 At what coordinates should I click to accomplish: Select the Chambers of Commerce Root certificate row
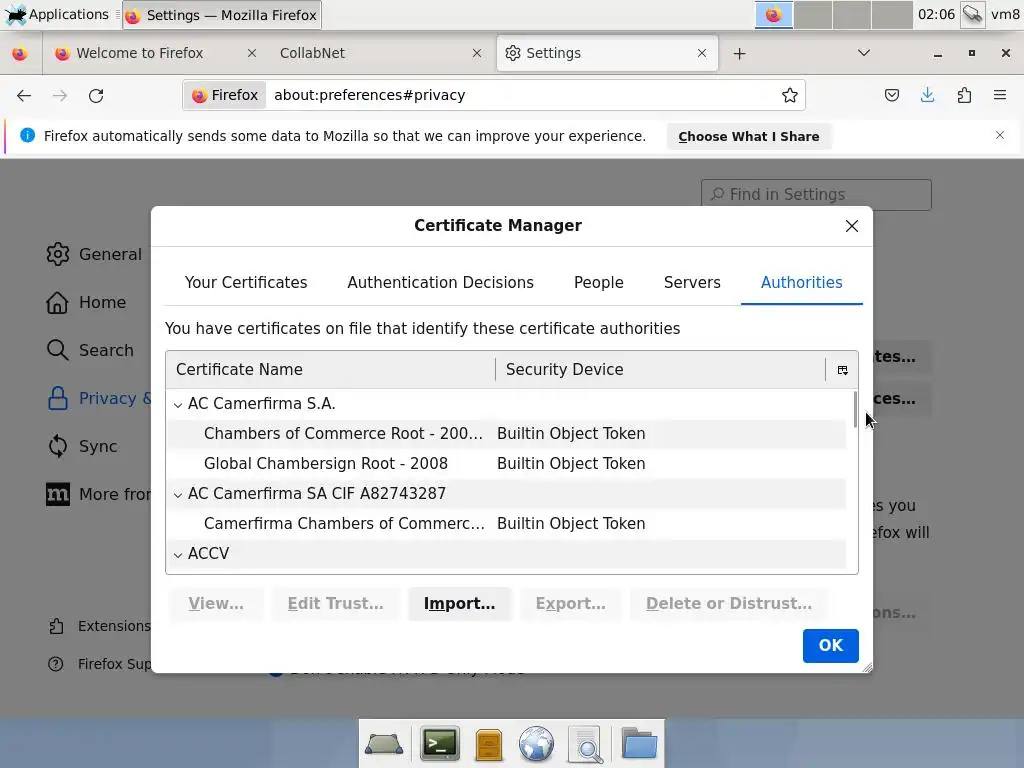[x=506, y=434]
